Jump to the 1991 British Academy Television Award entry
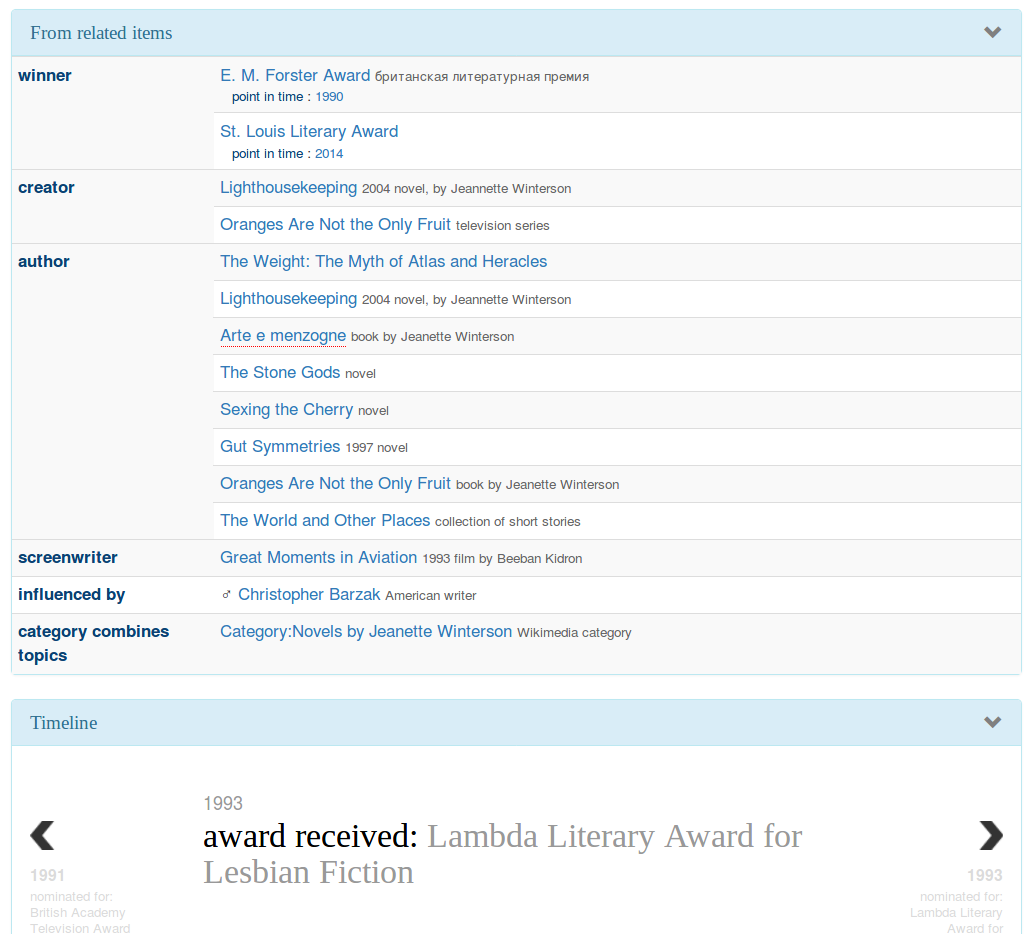Viewport: 1034px width, 934px height. pyautogui.click(x=80, y=900)
